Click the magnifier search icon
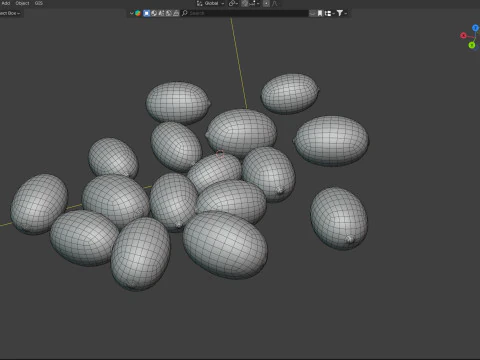The width and height of the screenshot is (480, 360). (x=184, y=13)
